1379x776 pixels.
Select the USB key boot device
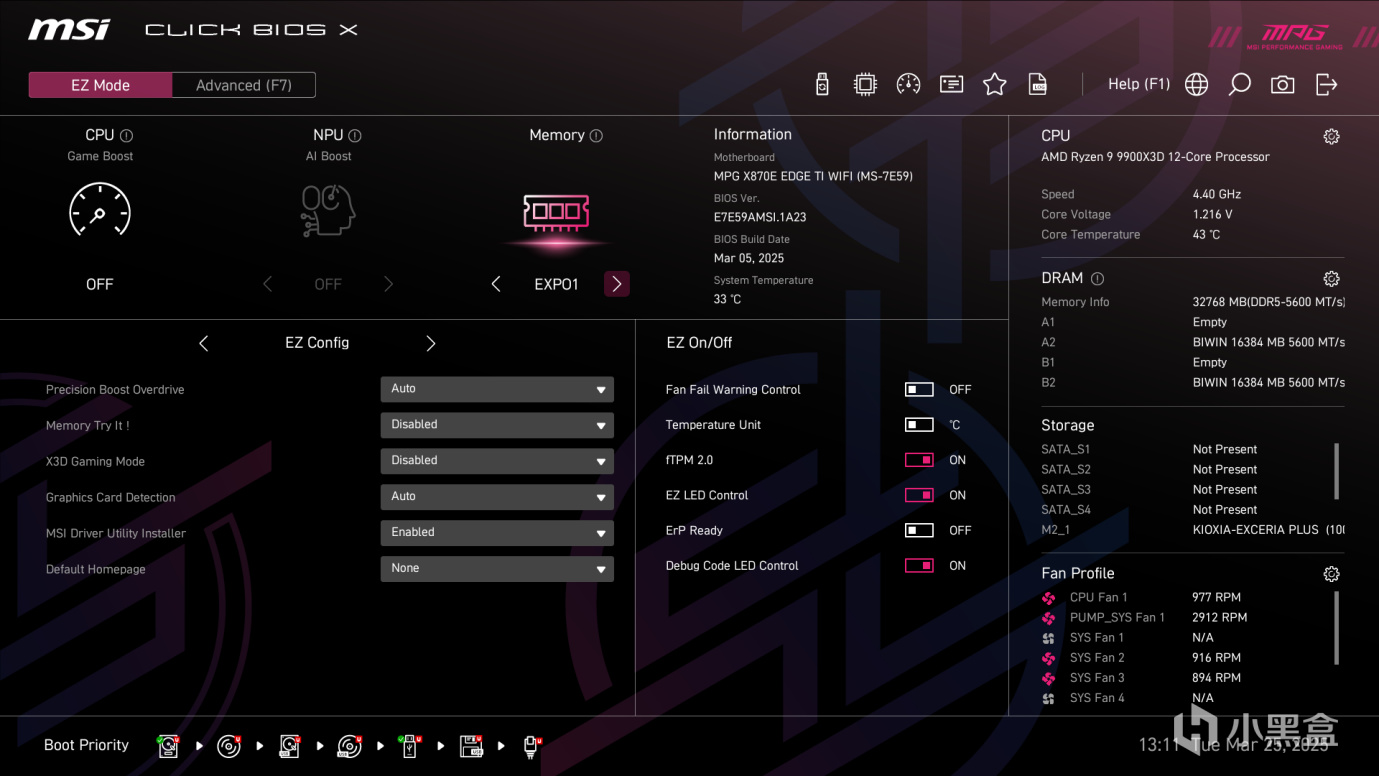pos(409,746)
